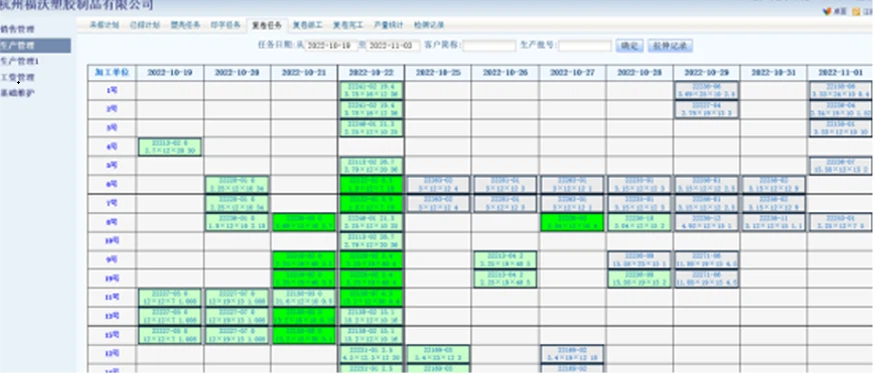Viewport: 875px width, 374px height.
Task: Click the 2022-10-21 column header
Action: (x=304, y=73)
